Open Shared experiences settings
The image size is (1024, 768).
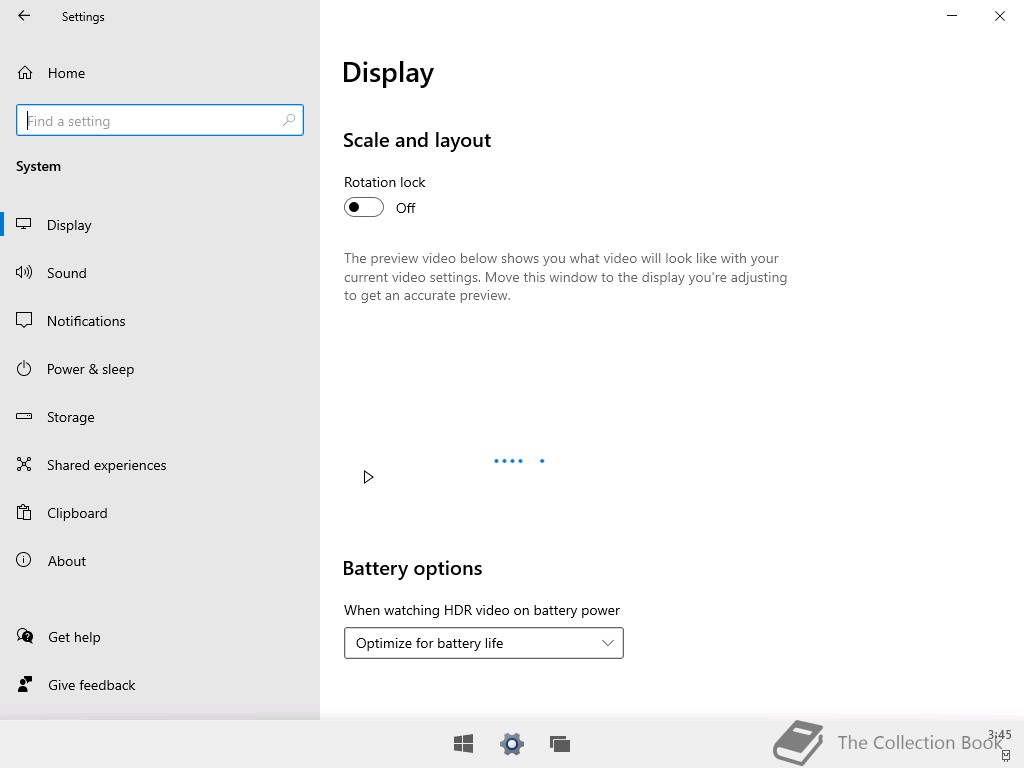[160, 465]
